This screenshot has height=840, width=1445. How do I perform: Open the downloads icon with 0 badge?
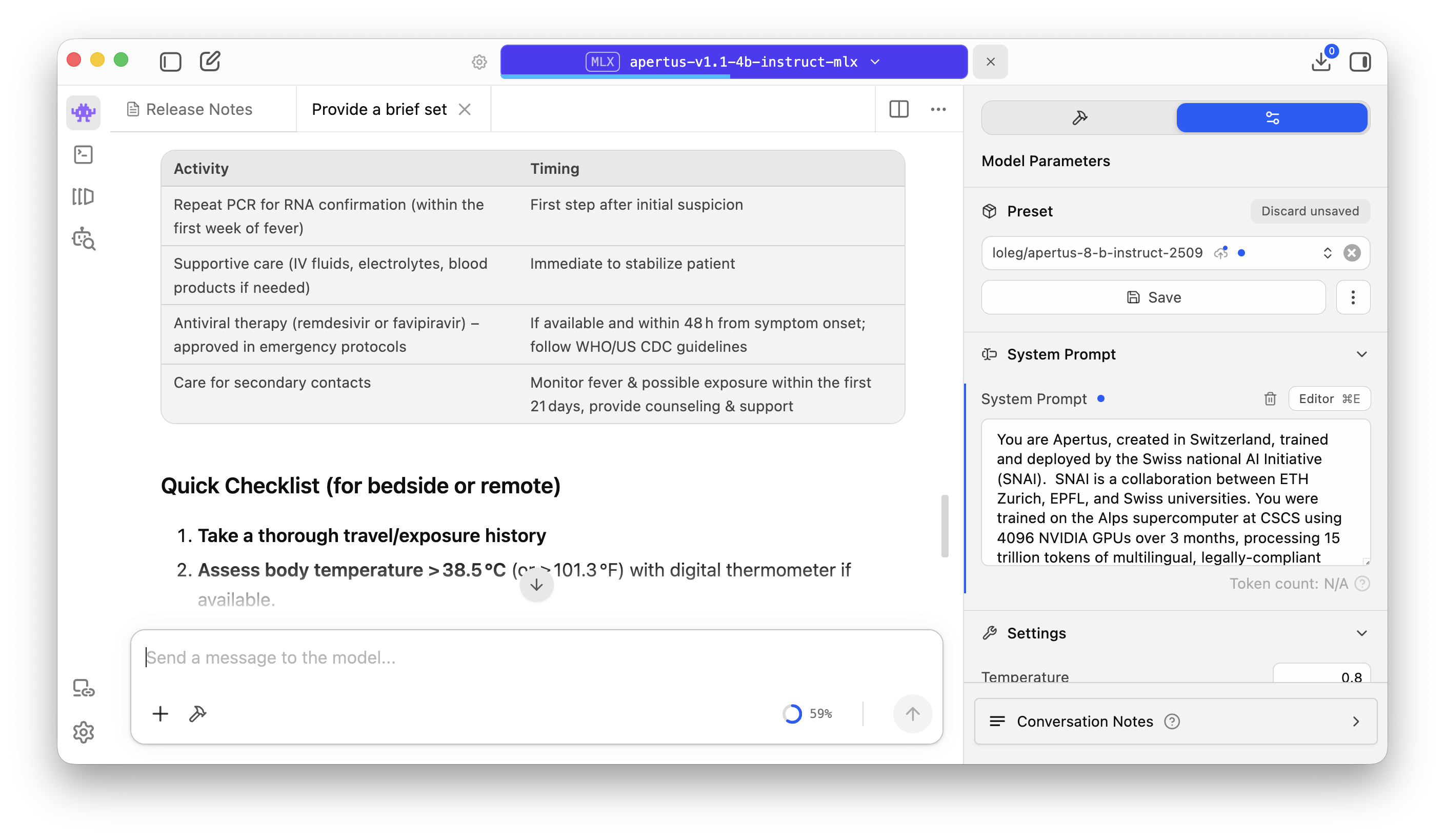[1321, 61]
